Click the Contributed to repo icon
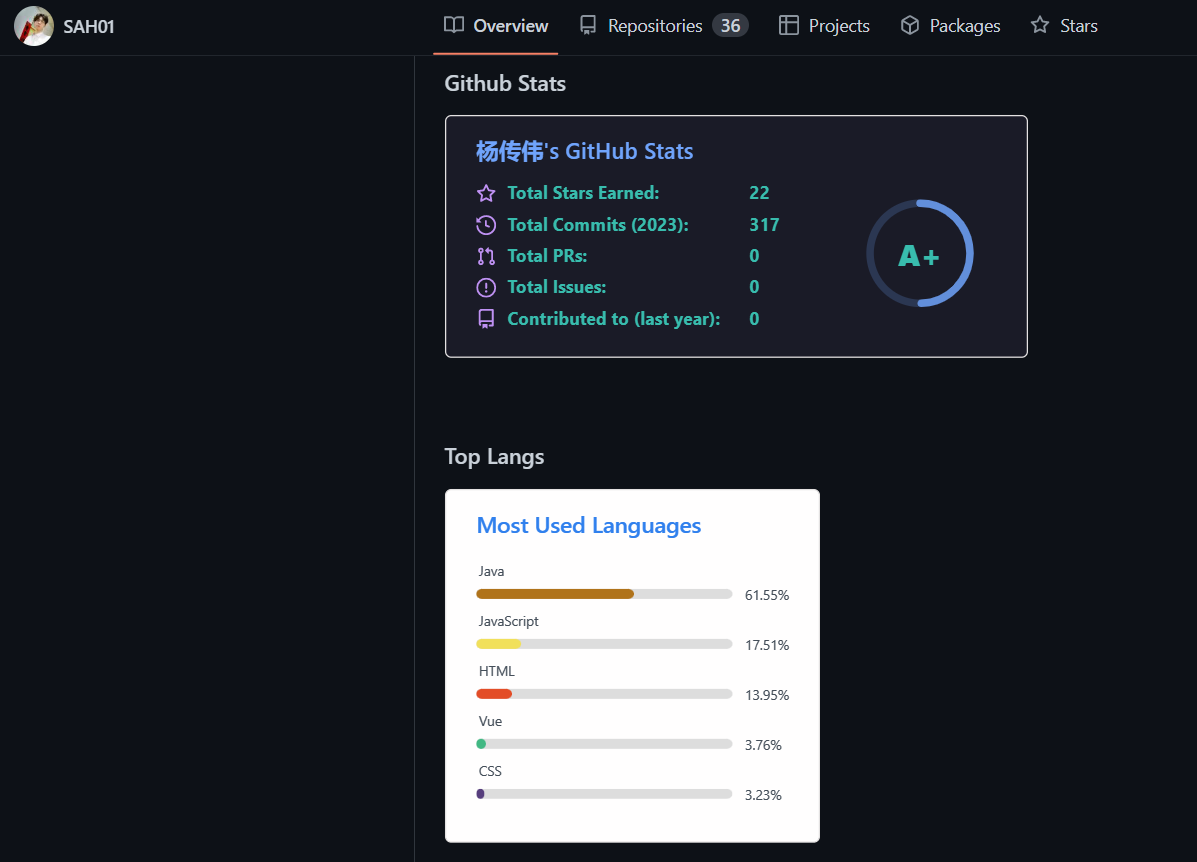Viewport: 1197px width, 862px height. click(486, 319)
